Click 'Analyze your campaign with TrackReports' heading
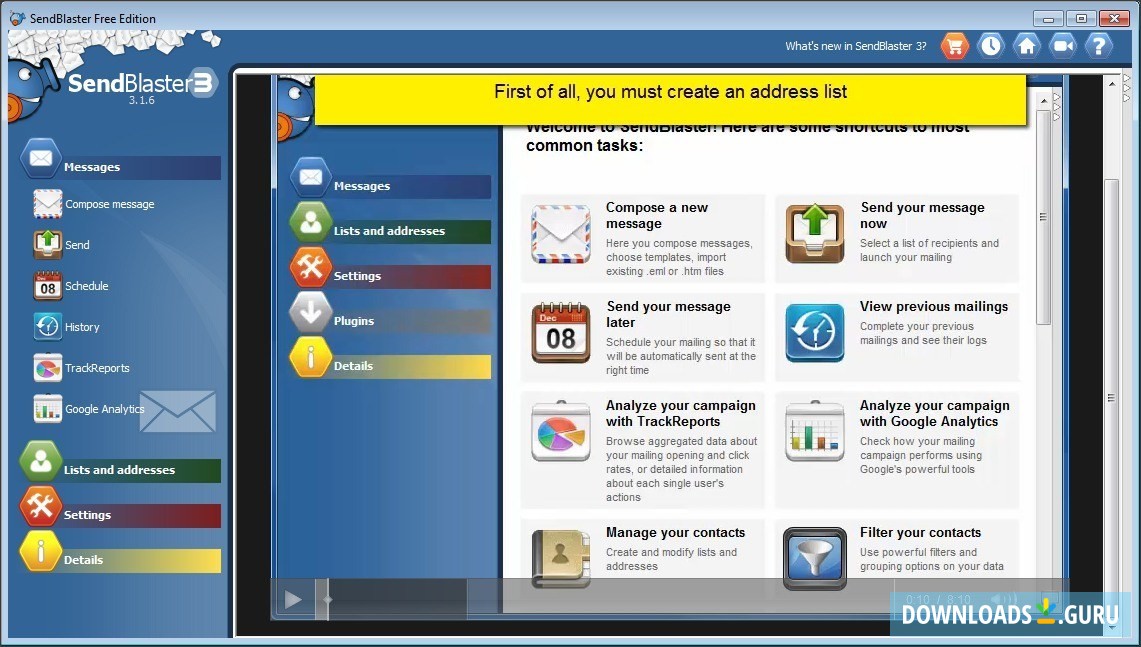Image resolution: width=1141 pixels, height=647 pixels. 681,413
